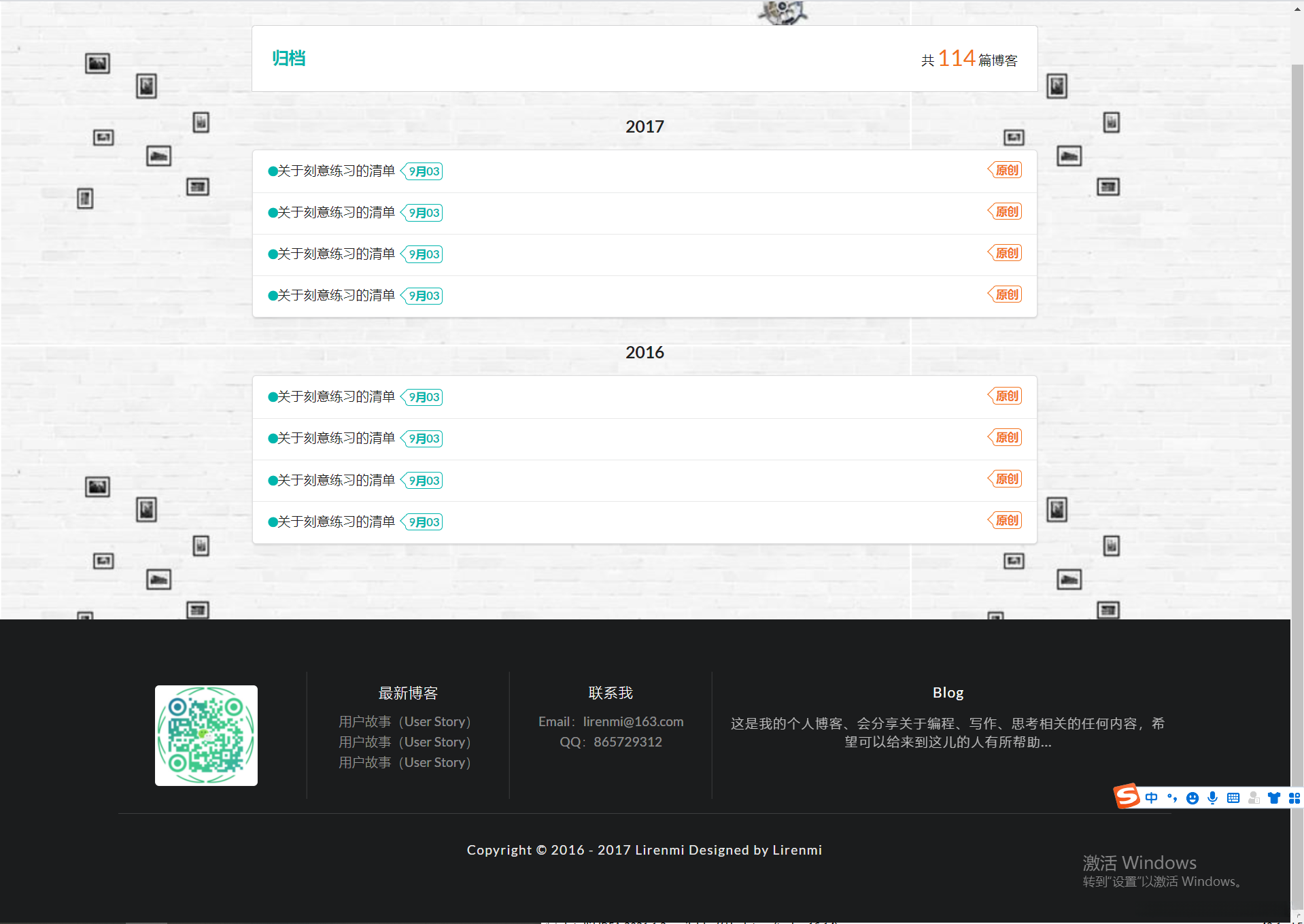Click the 9月03 date tag on second 2016 post
This screenshot has width=1304, height=924.
422,439
